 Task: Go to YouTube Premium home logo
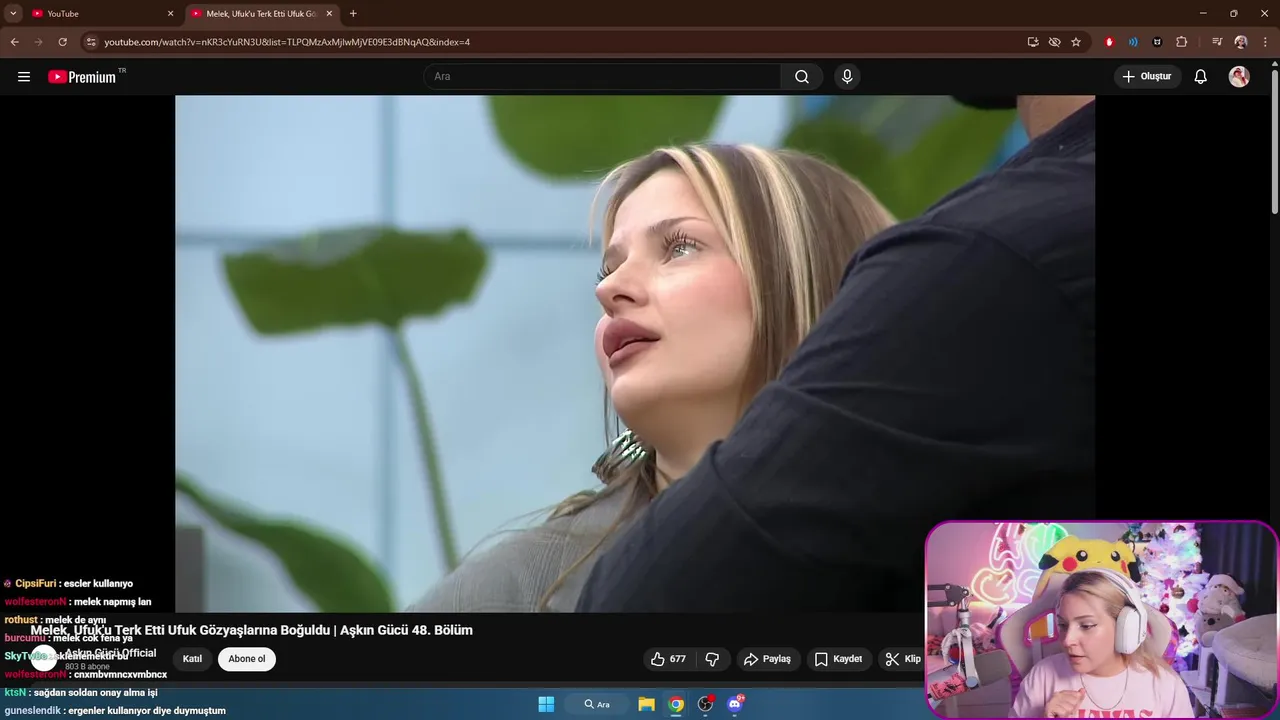(x=82, y=77)
